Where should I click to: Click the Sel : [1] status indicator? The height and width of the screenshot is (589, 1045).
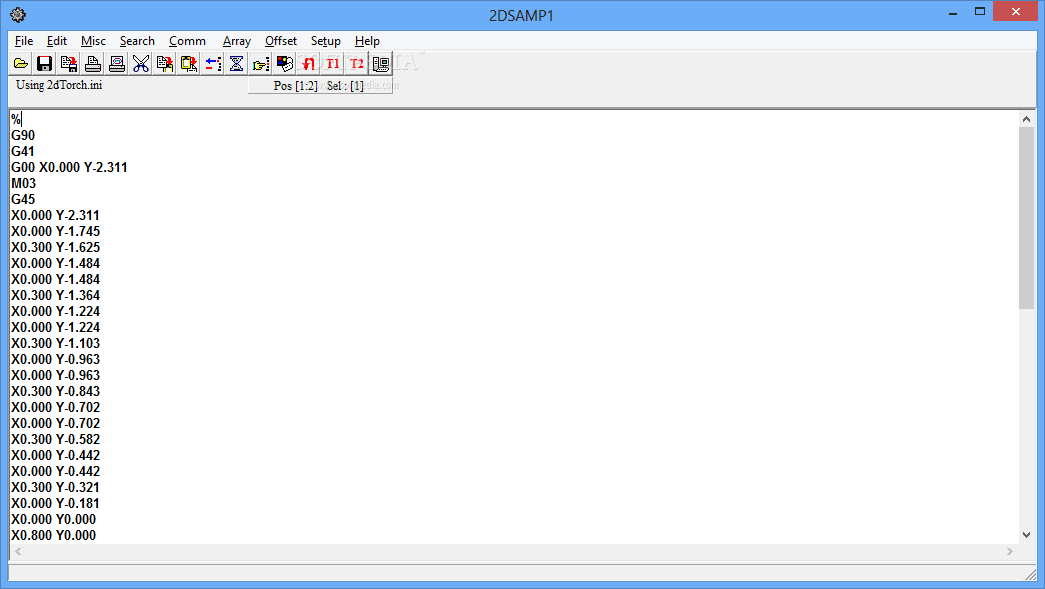345,86
